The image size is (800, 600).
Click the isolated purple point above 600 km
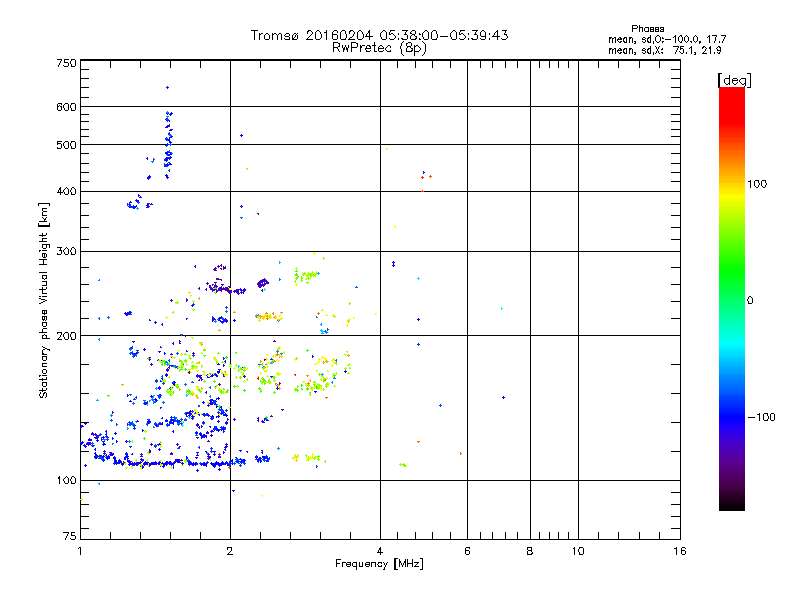point(167,88)
